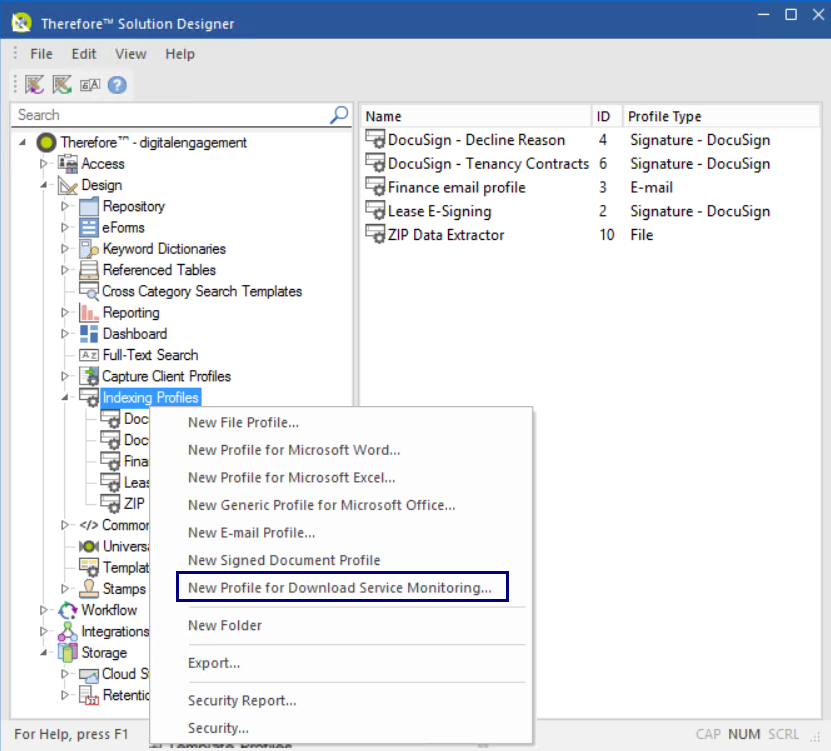The width and height of the screenshot is (831, 751).
Task: Select New Profile for Microsoft Word
Action: pyautogui.click(x=341, y=450)
